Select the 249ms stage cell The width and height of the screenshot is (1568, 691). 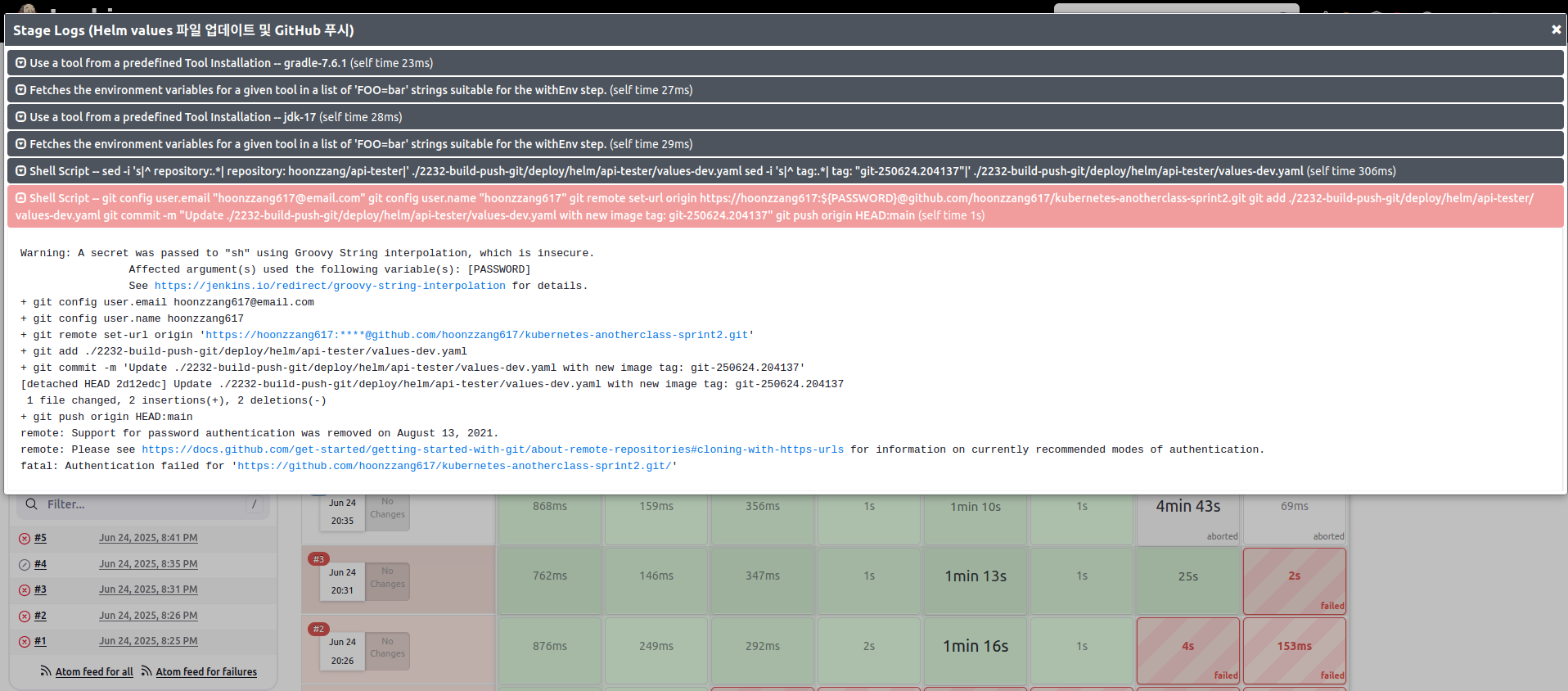(656, 651)
